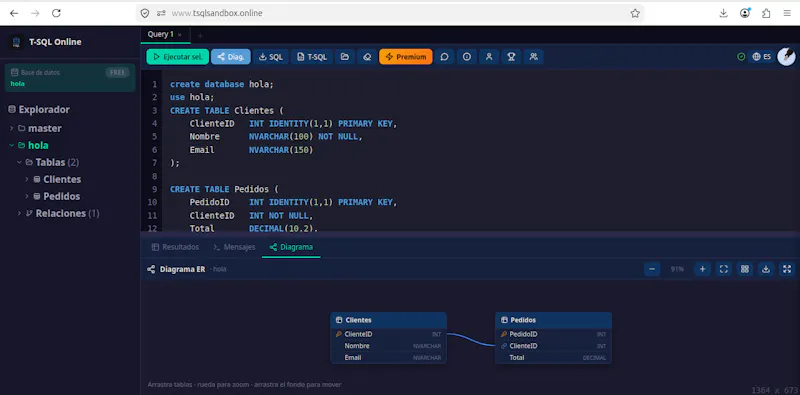Open the user avatar at top right

(x=786, y=57)
